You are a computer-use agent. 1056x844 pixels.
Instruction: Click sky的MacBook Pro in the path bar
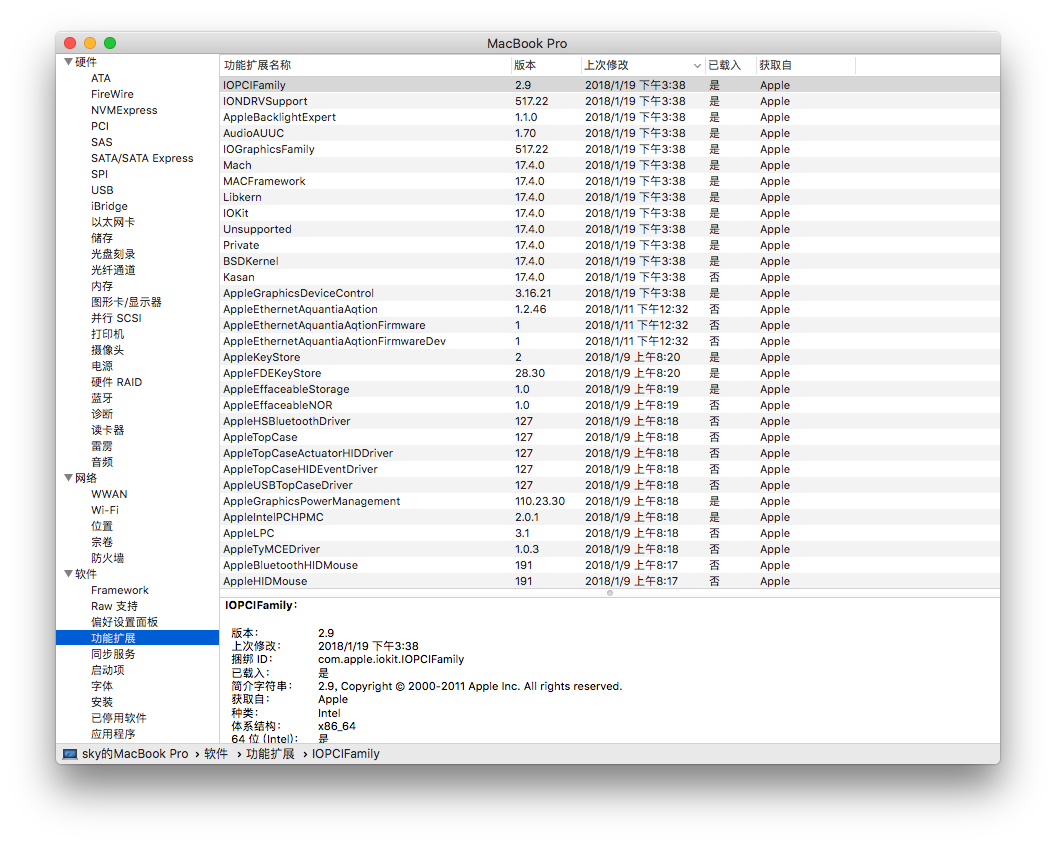click(x=135, y=754)
